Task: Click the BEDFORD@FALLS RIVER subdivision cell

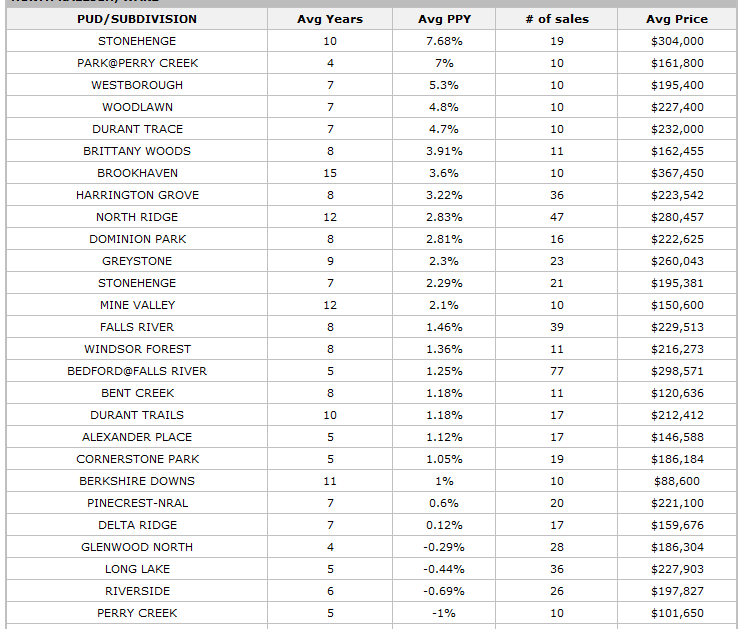Action: 137,371
